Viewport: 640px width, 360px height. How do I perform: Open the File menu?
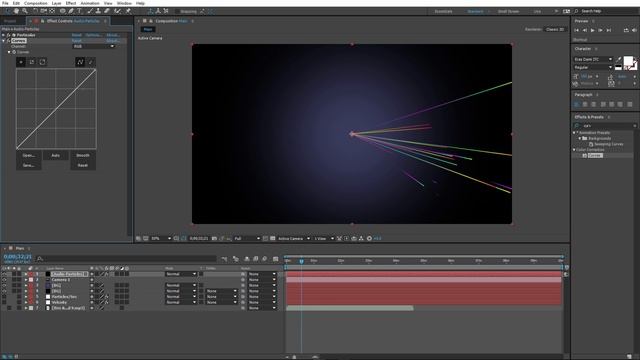(x=5, y=3)
